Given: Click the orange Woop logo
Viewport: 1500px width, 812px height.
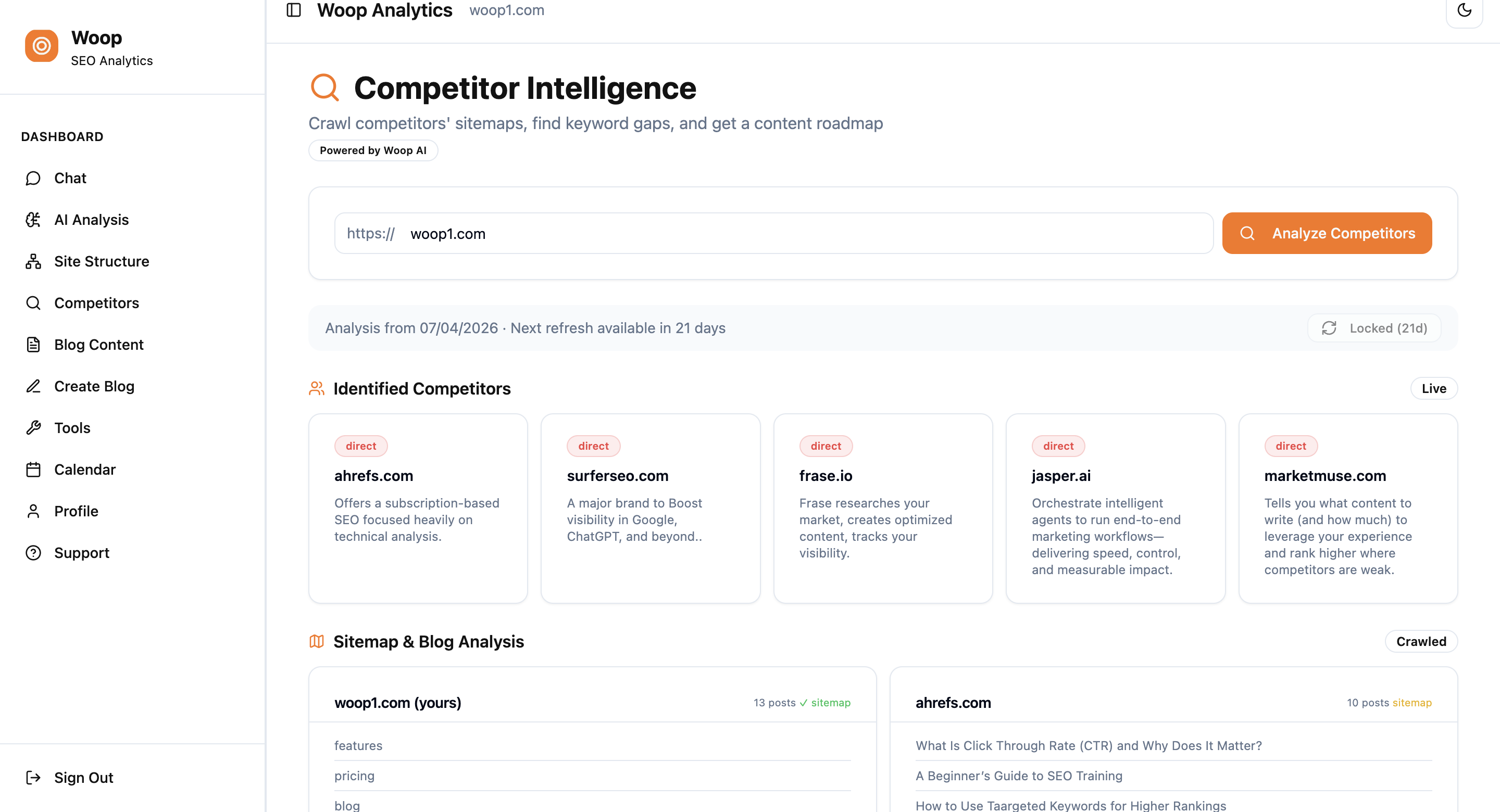Looking at the screenshot, I should click(41, 45).
